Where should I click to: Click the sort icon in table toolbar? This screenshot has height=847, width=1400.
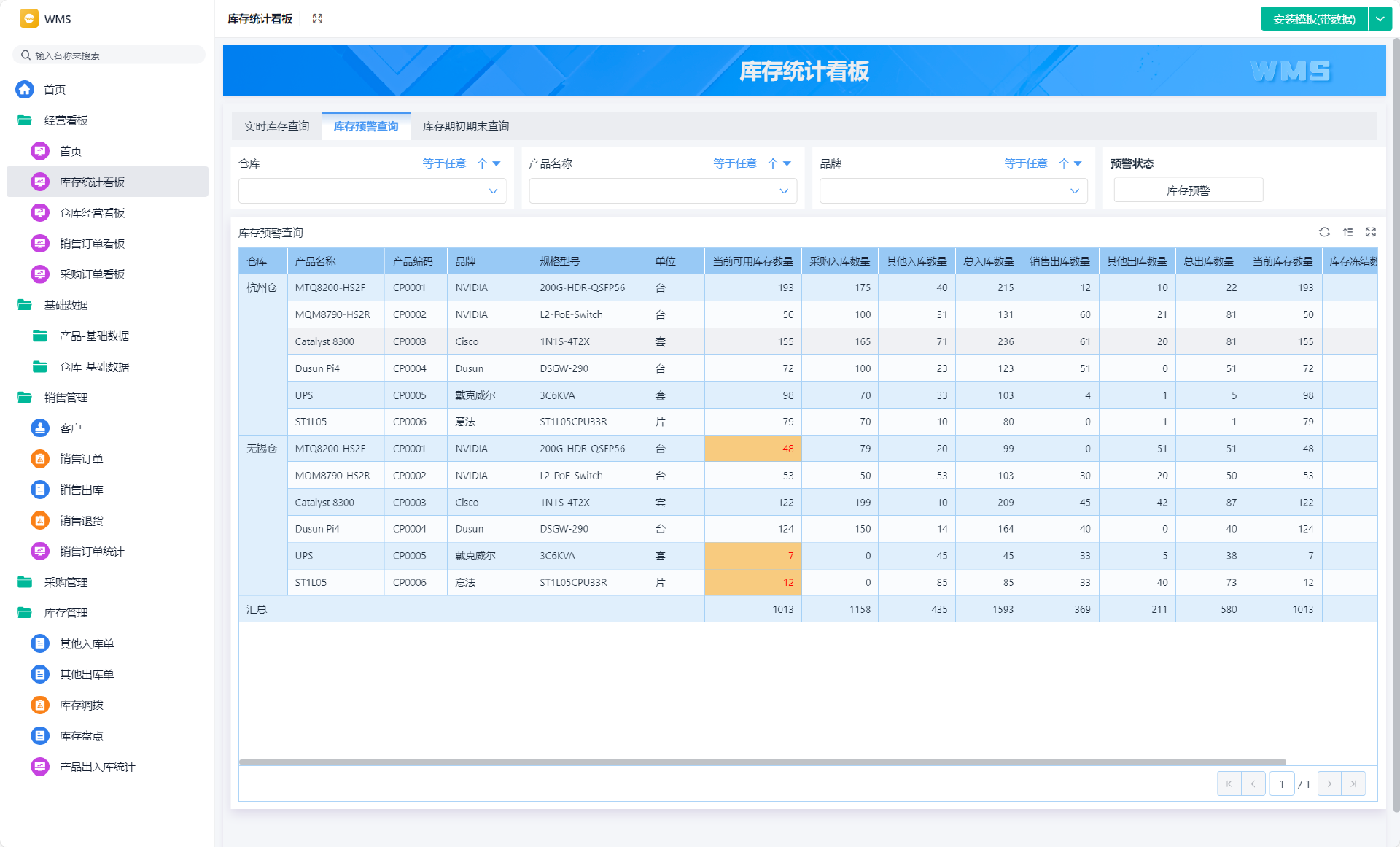click(x=1347, y=232)
